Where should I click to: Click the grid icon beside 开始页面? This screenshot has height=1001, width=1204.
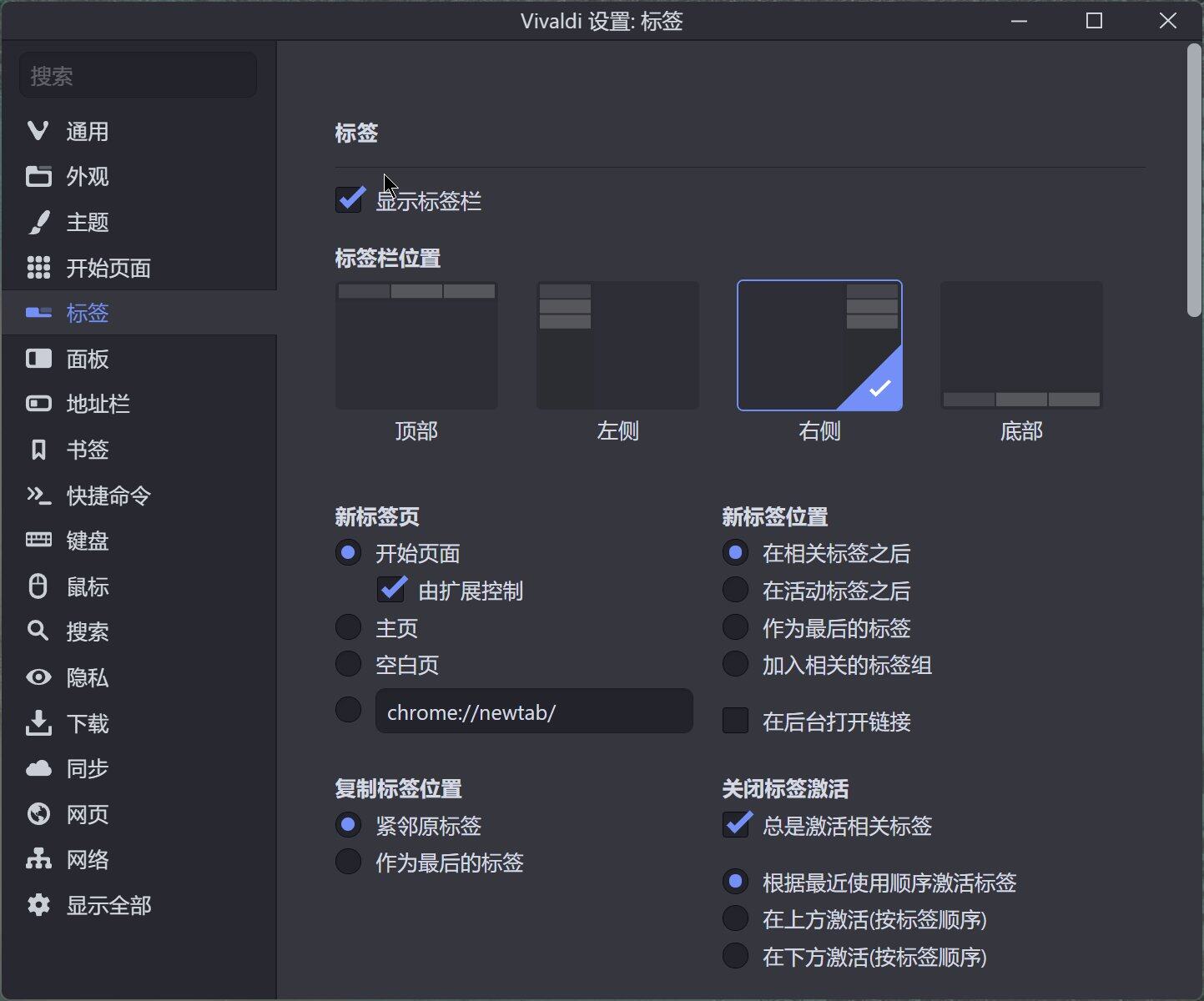38,268
